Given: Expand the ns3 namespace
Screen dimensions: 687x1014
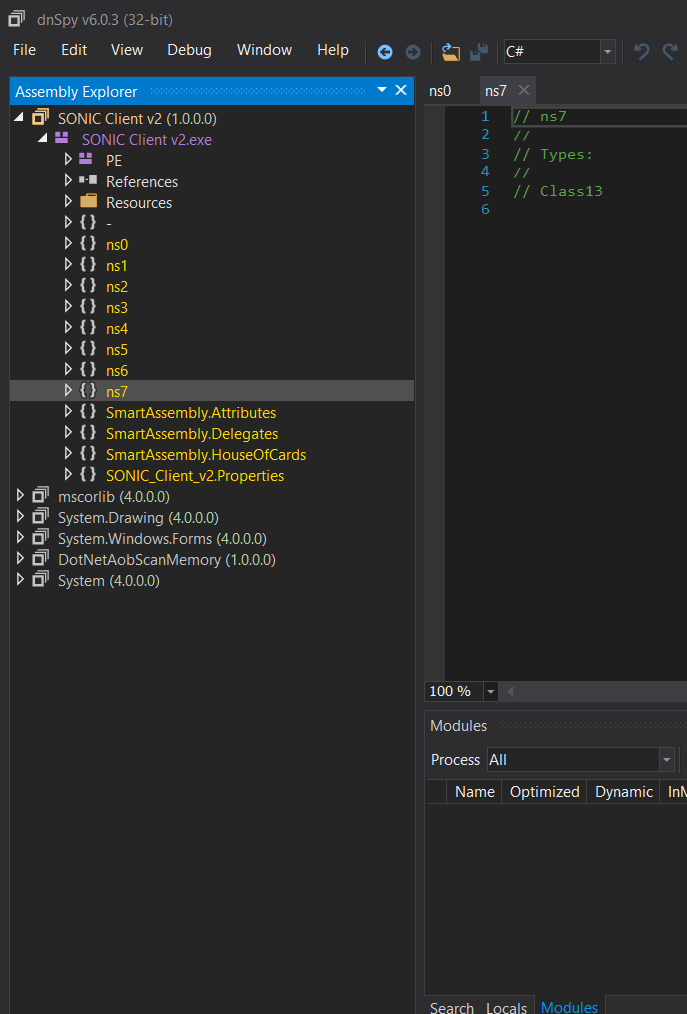Looking at the screenshot, I should tap(68, 307).
